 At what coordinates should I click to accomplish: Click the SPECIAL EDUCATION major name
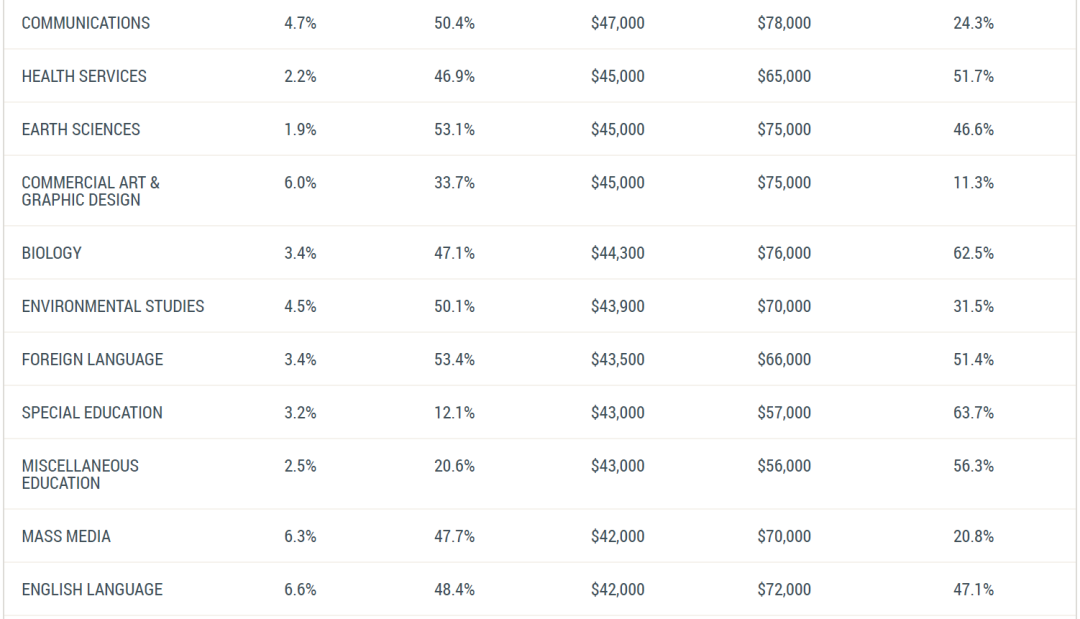click(92, 412)
